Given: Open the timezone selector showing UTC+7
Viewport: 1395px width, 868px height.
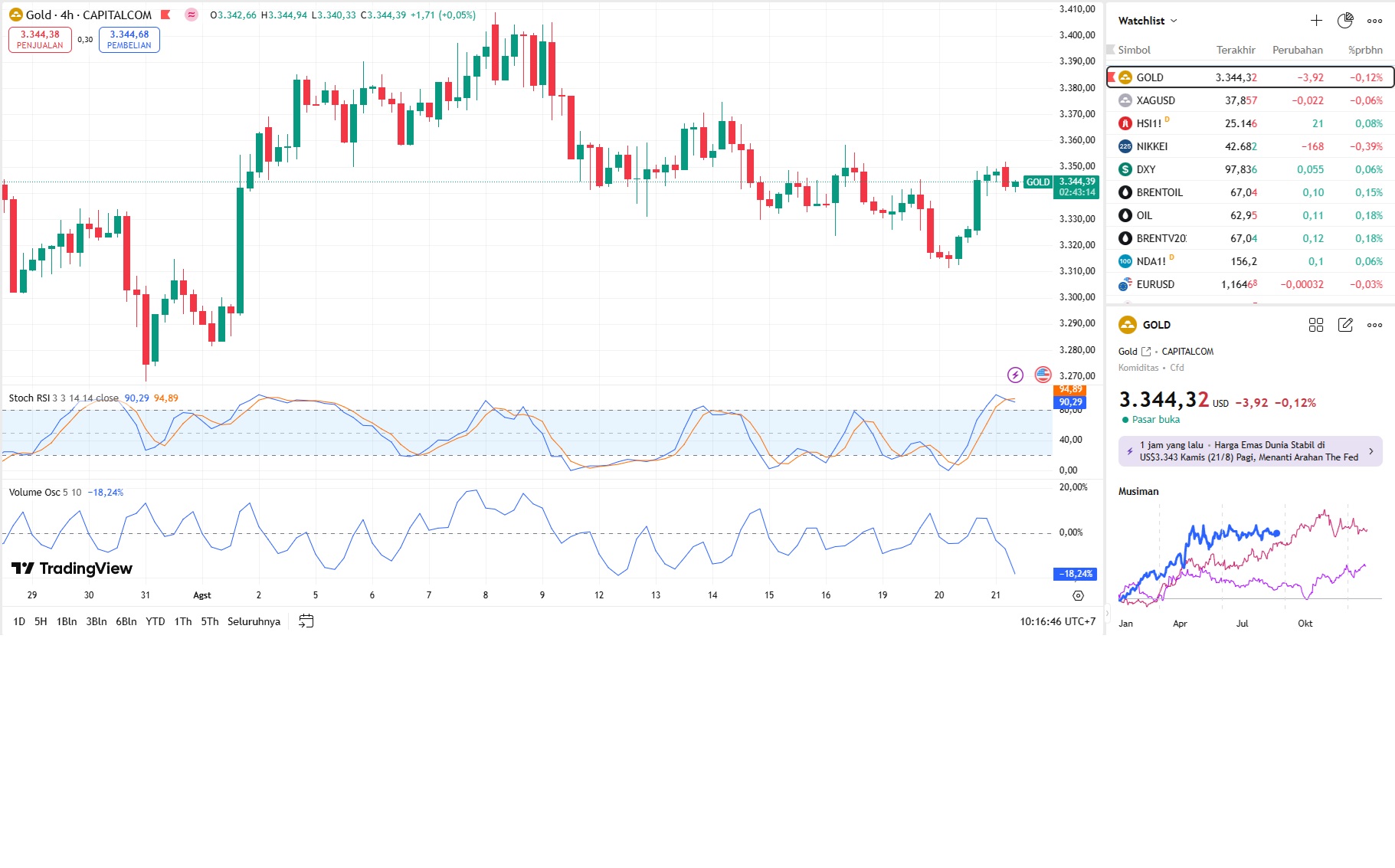Looking at the screenshot, I should pyautogui.click(x=1057, y=621).
